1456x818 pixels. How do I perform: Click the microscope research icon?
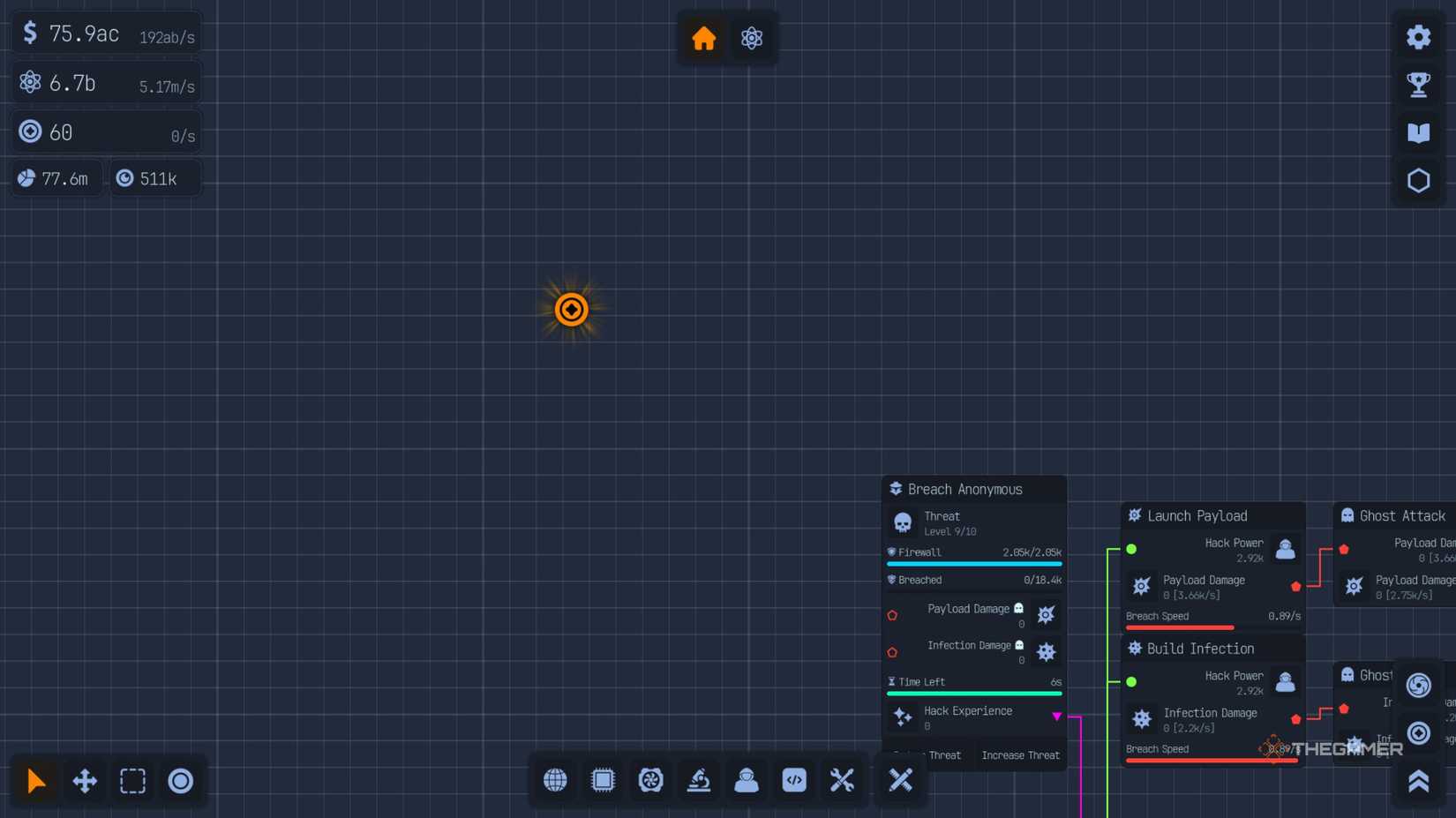pos(699,780)
